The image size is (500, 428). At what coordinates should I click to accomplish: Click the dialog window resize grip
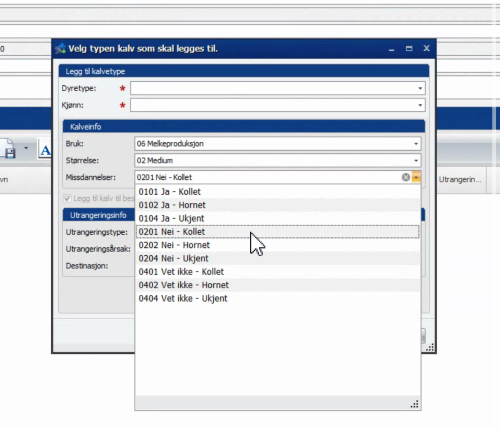pos(430,347)
